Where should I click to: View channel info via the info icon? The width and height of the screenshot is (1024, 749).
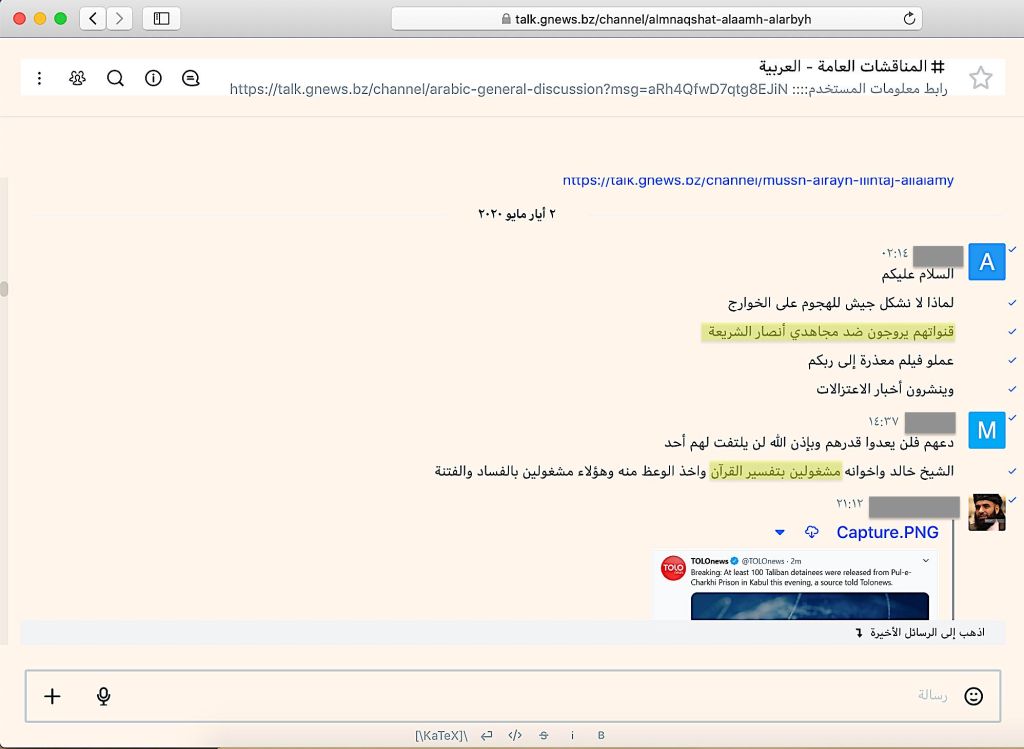153,77
